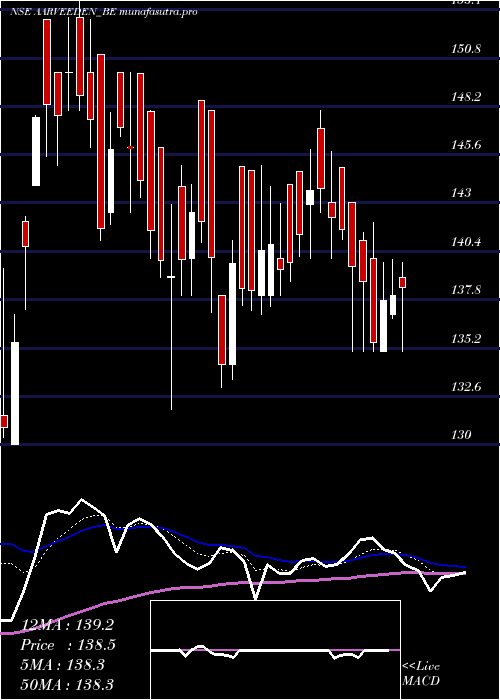The width and height of the screenshot is (500, 700).
Task: Click the last red candlestick on the chart
Action: click(x=403, y=283)
